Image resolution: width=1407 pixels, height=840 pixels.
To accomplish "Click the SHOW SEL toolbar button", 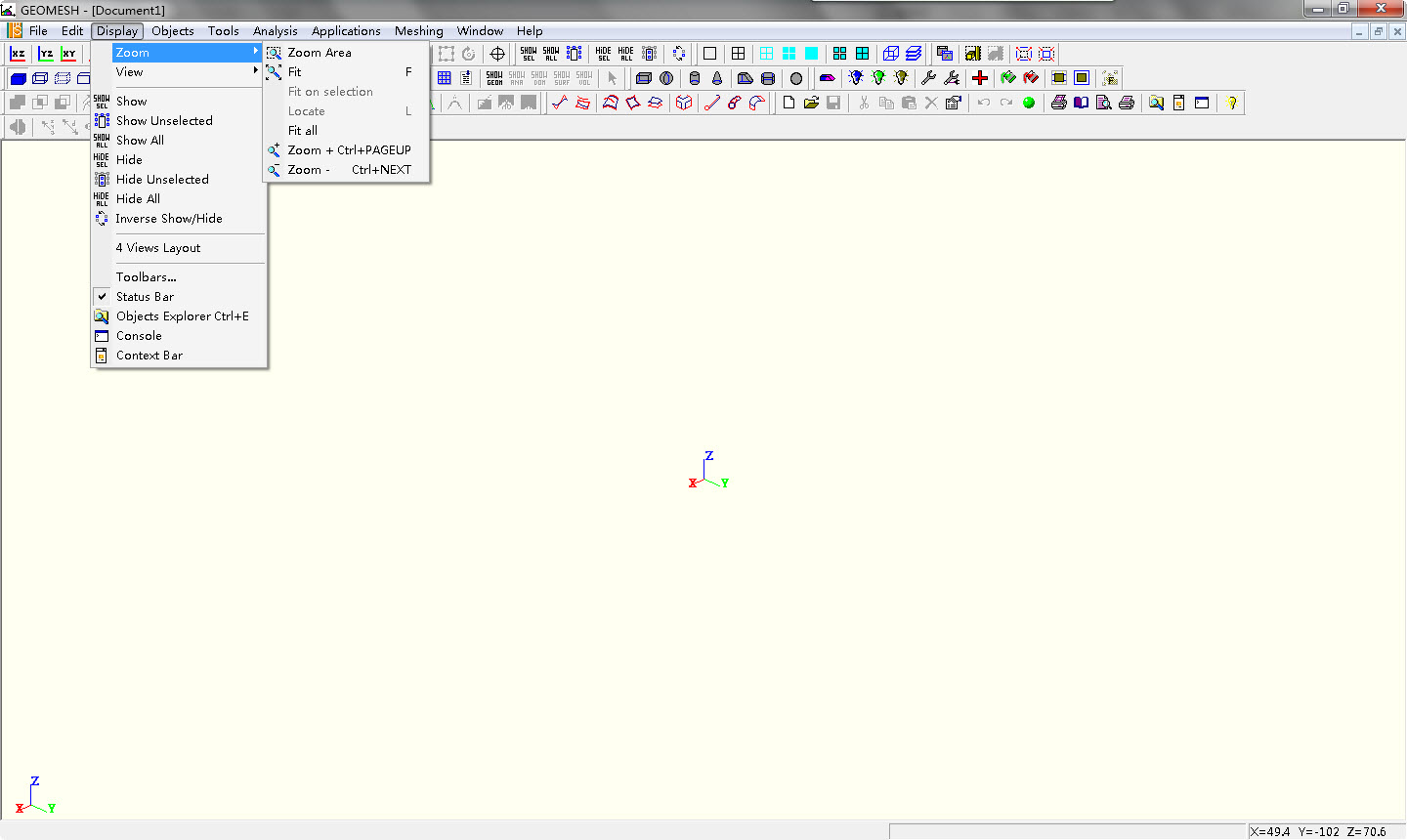I will pyautogui.click(x=529, y=54).
